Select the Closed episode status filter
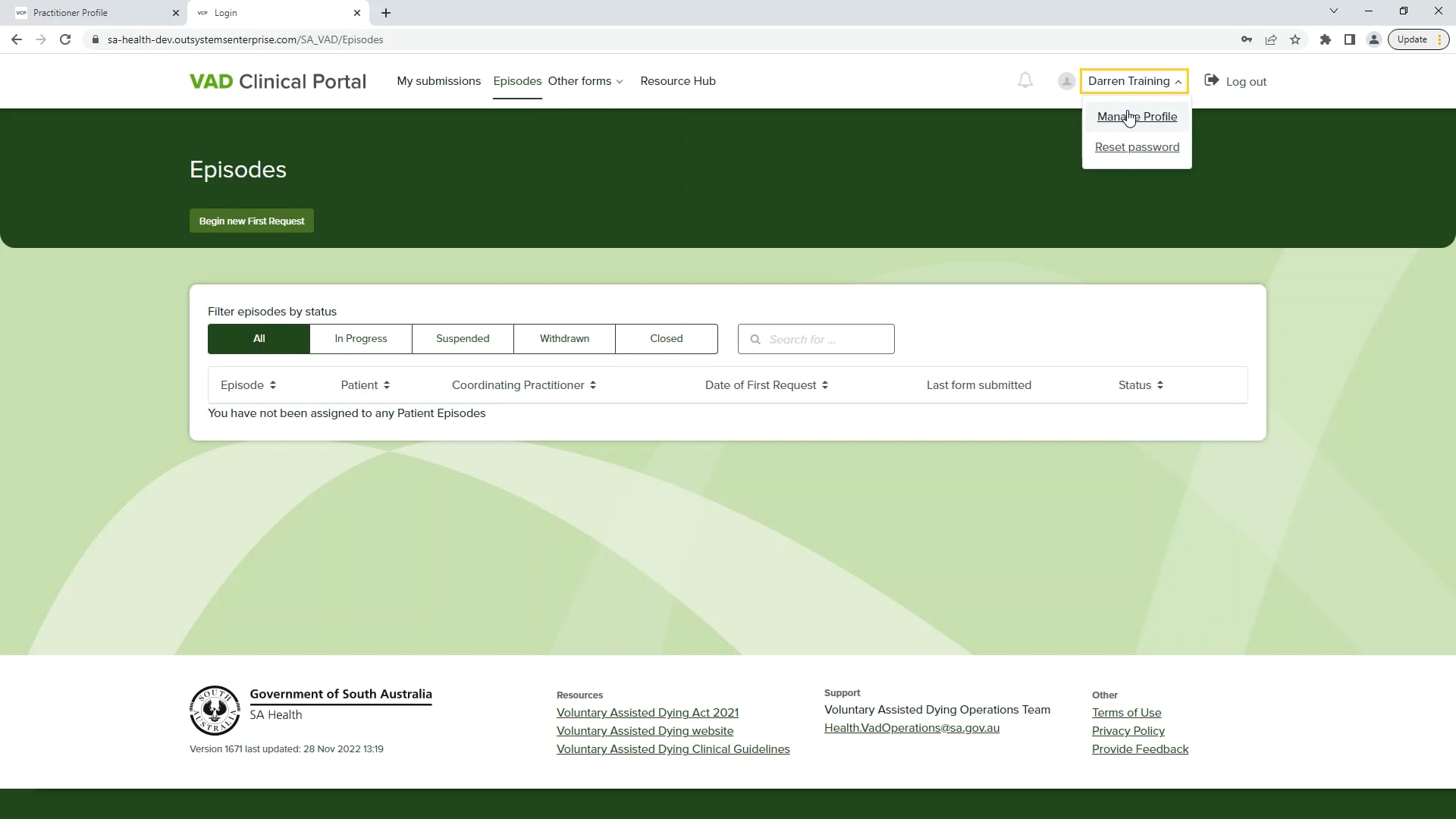This screenshot has width=1456, height=819. click(x=666, y=338)
